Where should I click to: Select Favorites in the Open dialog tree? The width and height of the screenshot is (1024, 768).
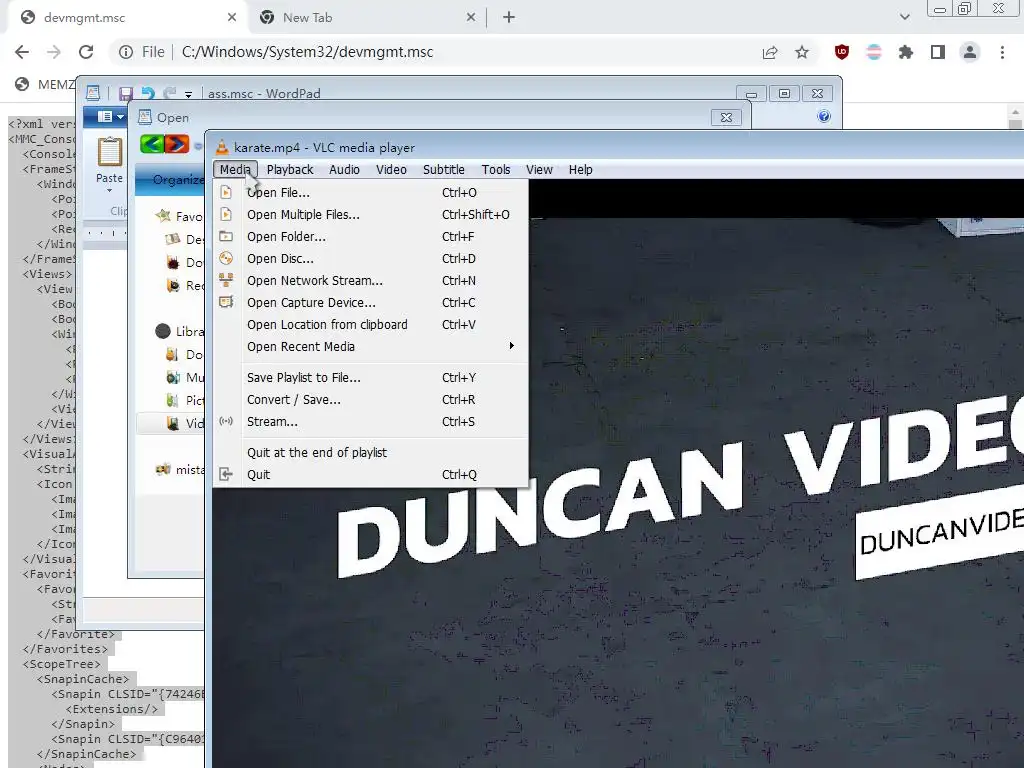pyautogui.click(x=180, y=216)
